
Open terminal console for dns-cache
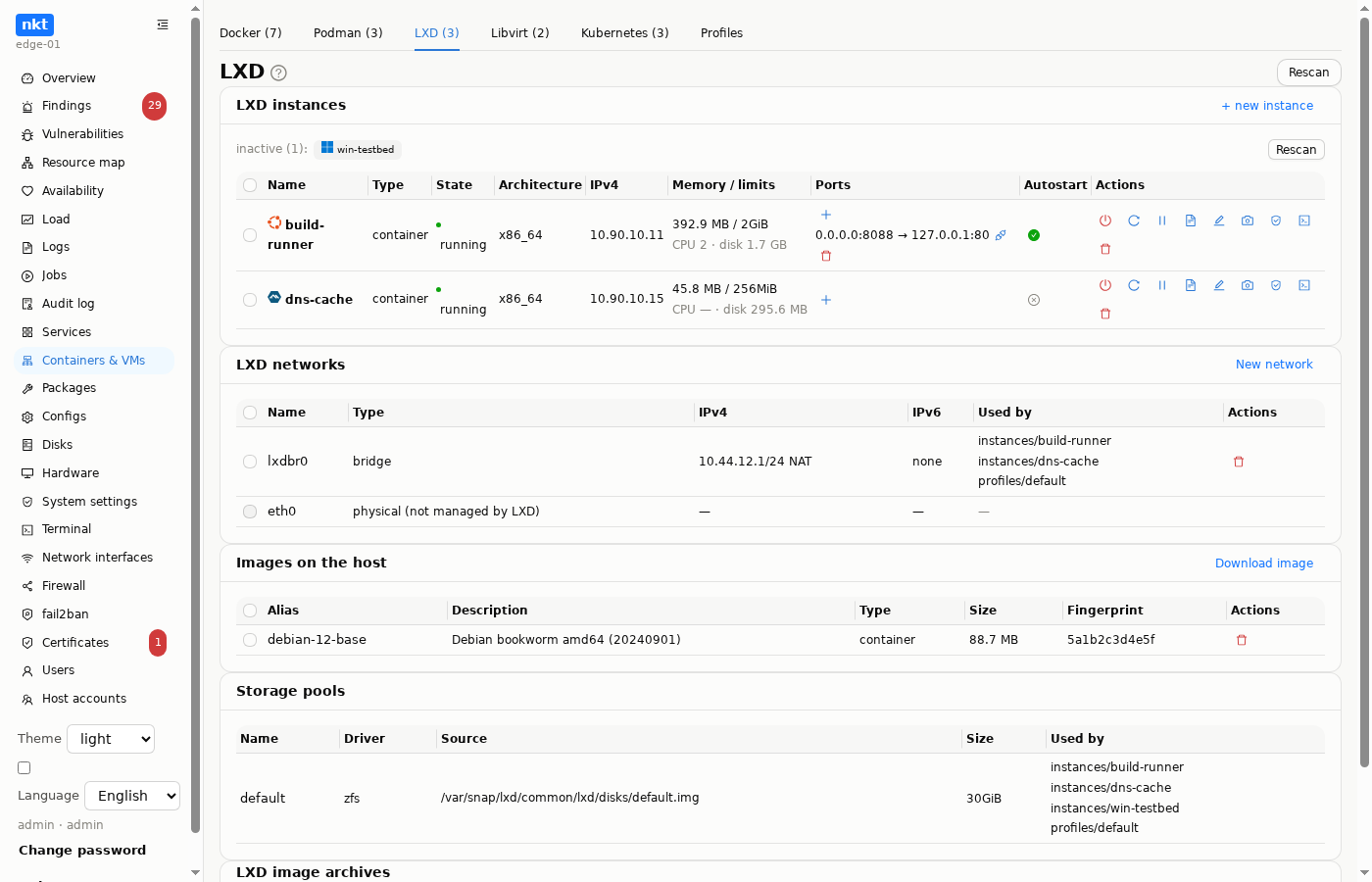[x=1304, y=285]
